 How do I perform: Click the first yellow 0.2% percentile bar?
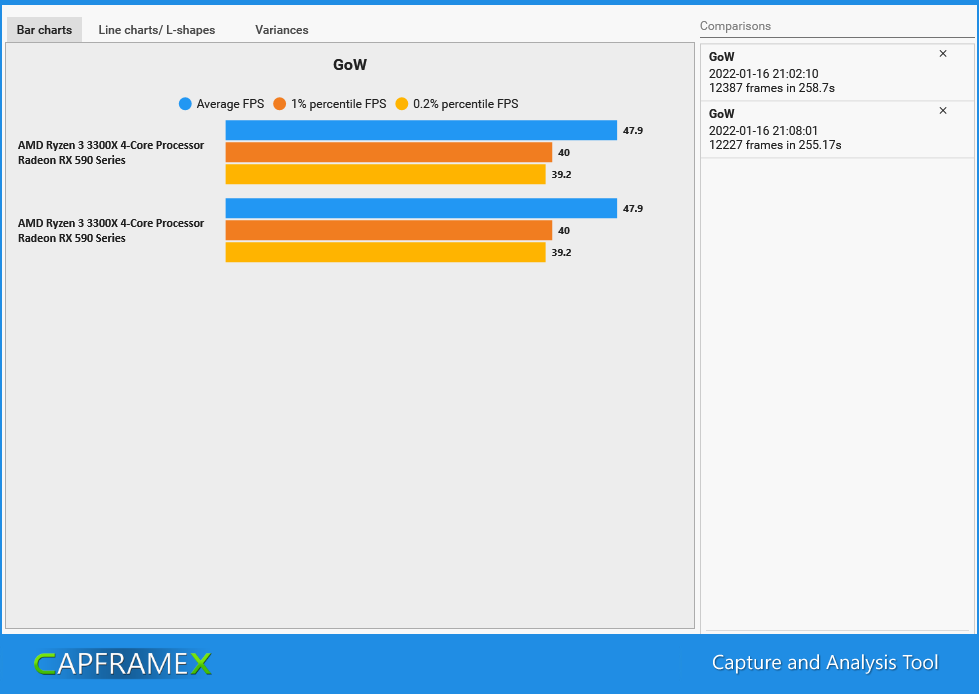pyautogui.click(x=386, y=174)
